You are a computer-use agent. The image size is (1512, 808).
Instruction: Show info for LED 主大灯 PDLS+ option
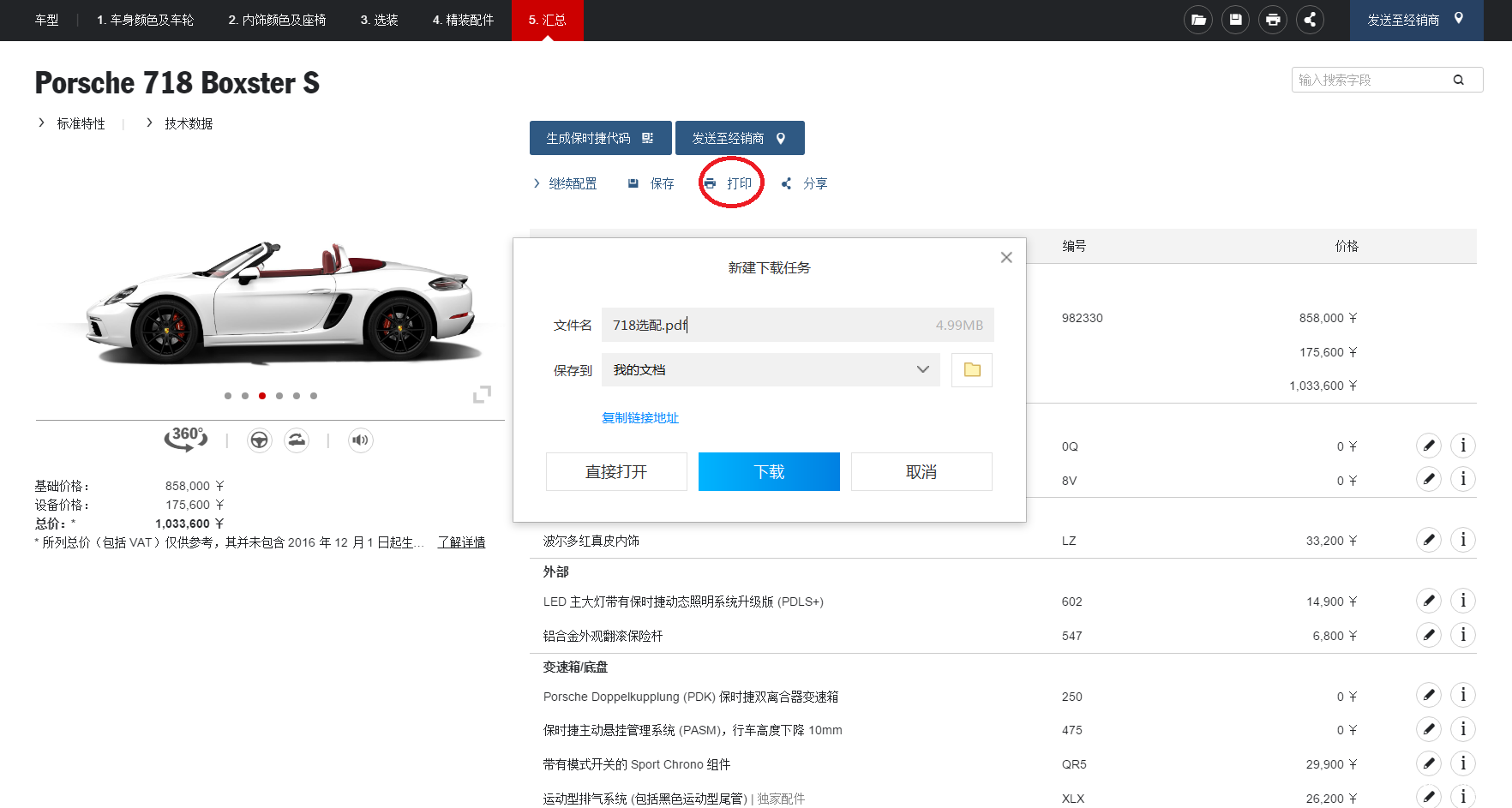click(x=1462, y=602)
